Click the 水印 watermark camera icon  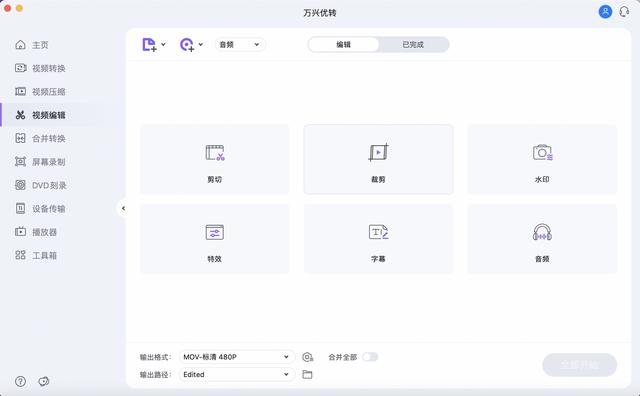pos(542,153)
